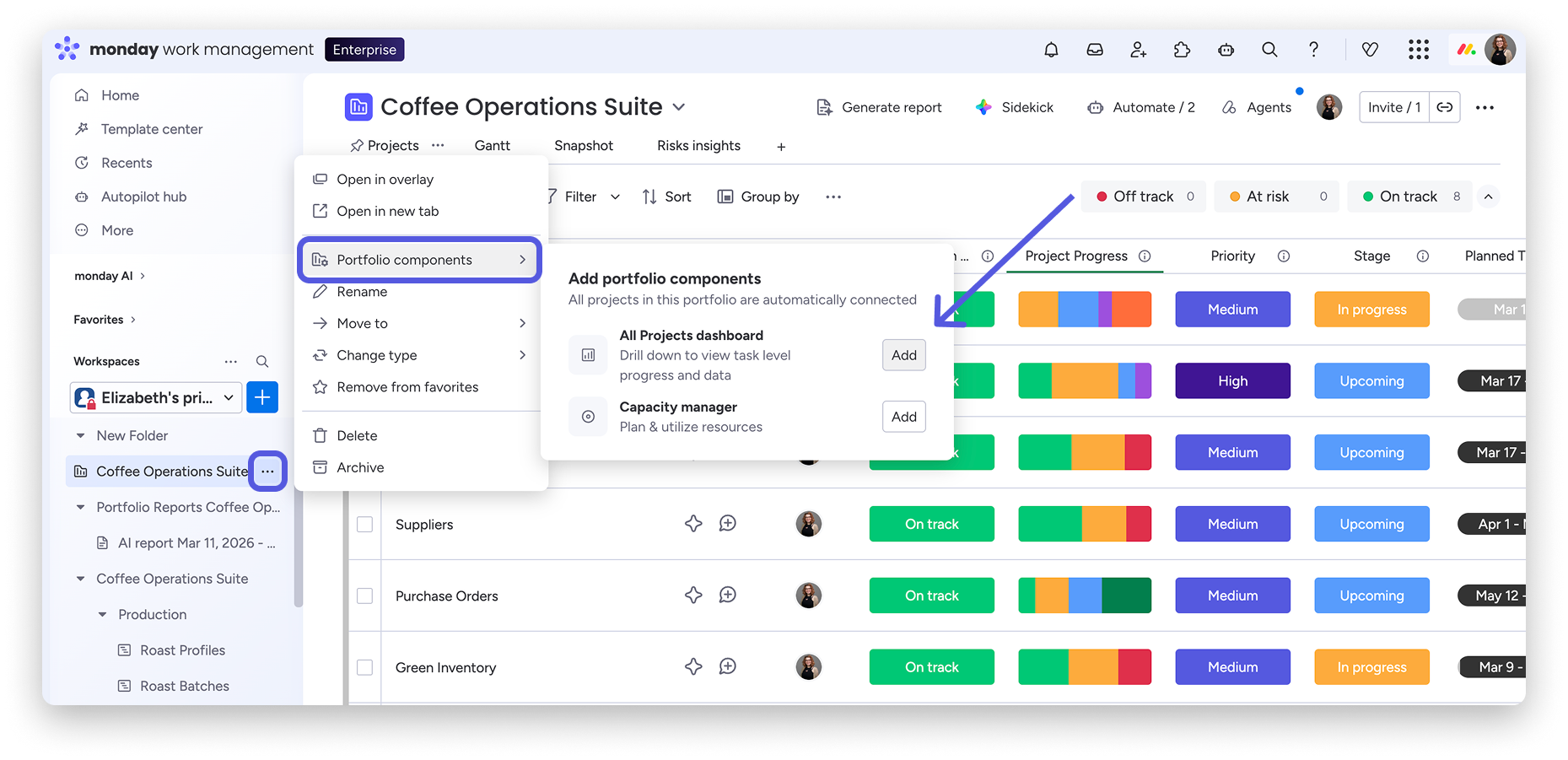Open the Filter dropdown arrow
This screenshot has height=760, width=1568.
coord(616,197)
